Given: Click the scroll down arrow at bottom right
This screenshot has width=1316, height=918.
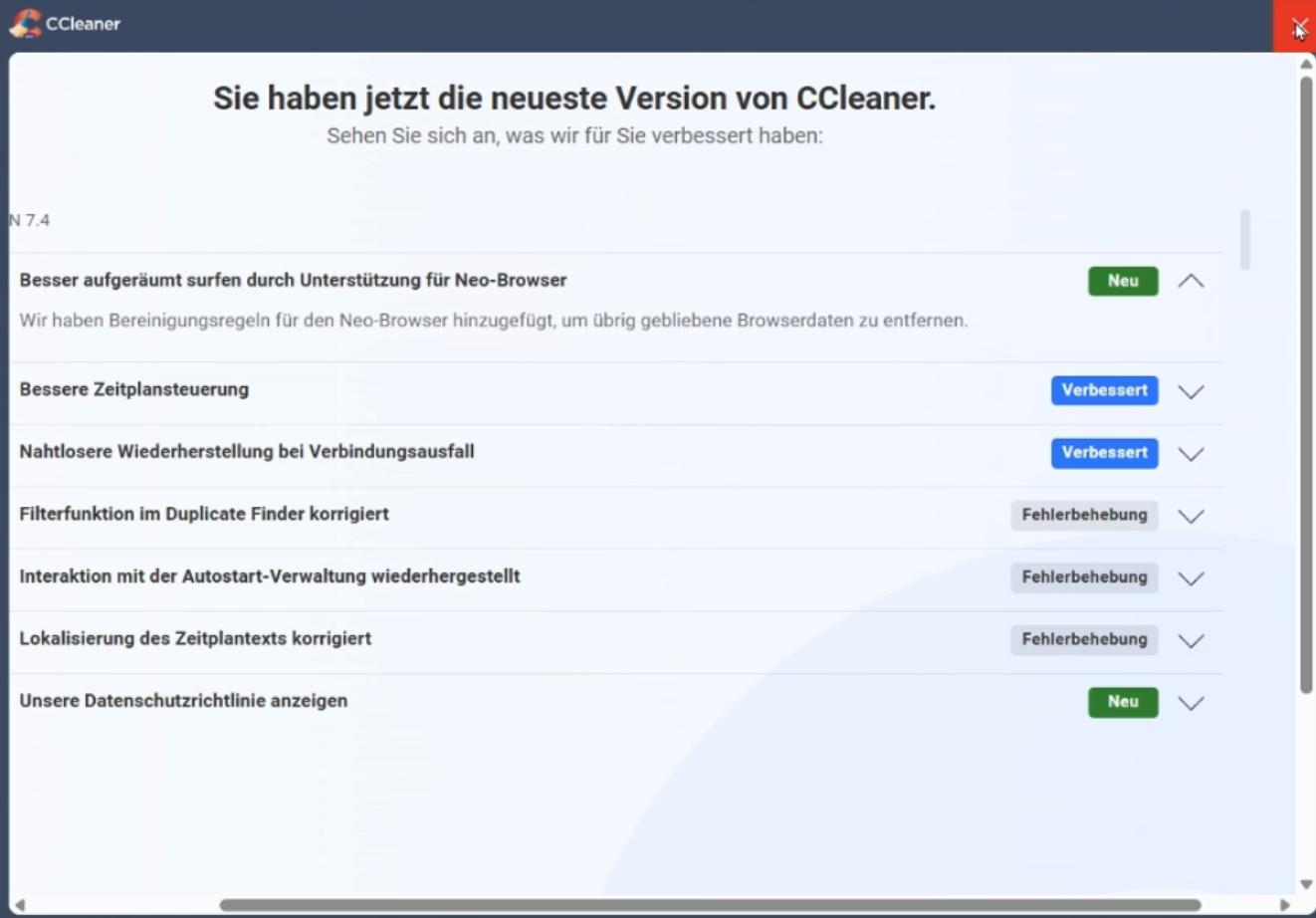Looking at the screenshot, I should tap(1306, 884).
